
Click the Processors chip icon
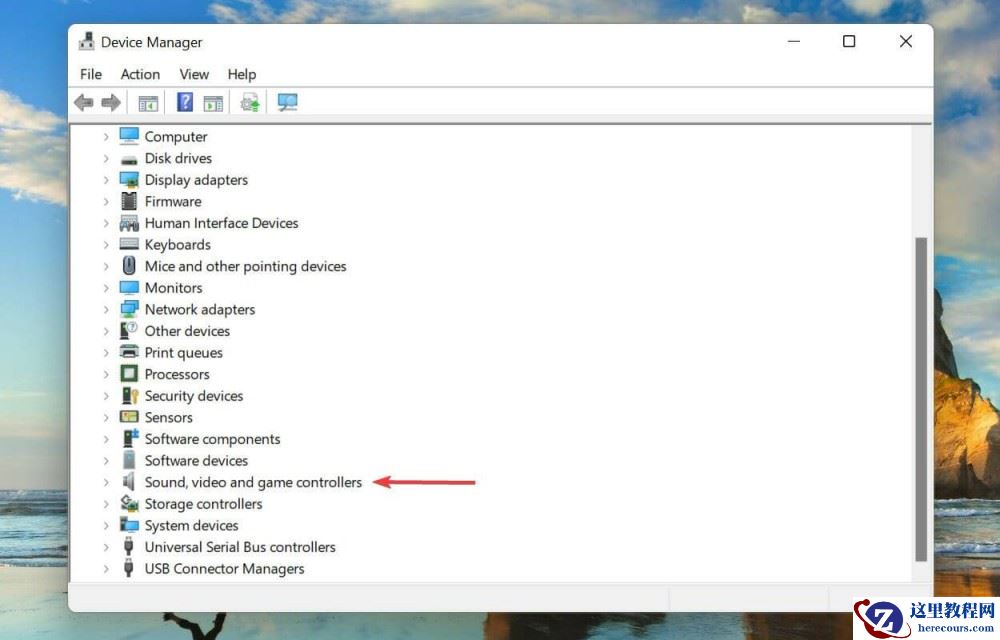[129, 374]
